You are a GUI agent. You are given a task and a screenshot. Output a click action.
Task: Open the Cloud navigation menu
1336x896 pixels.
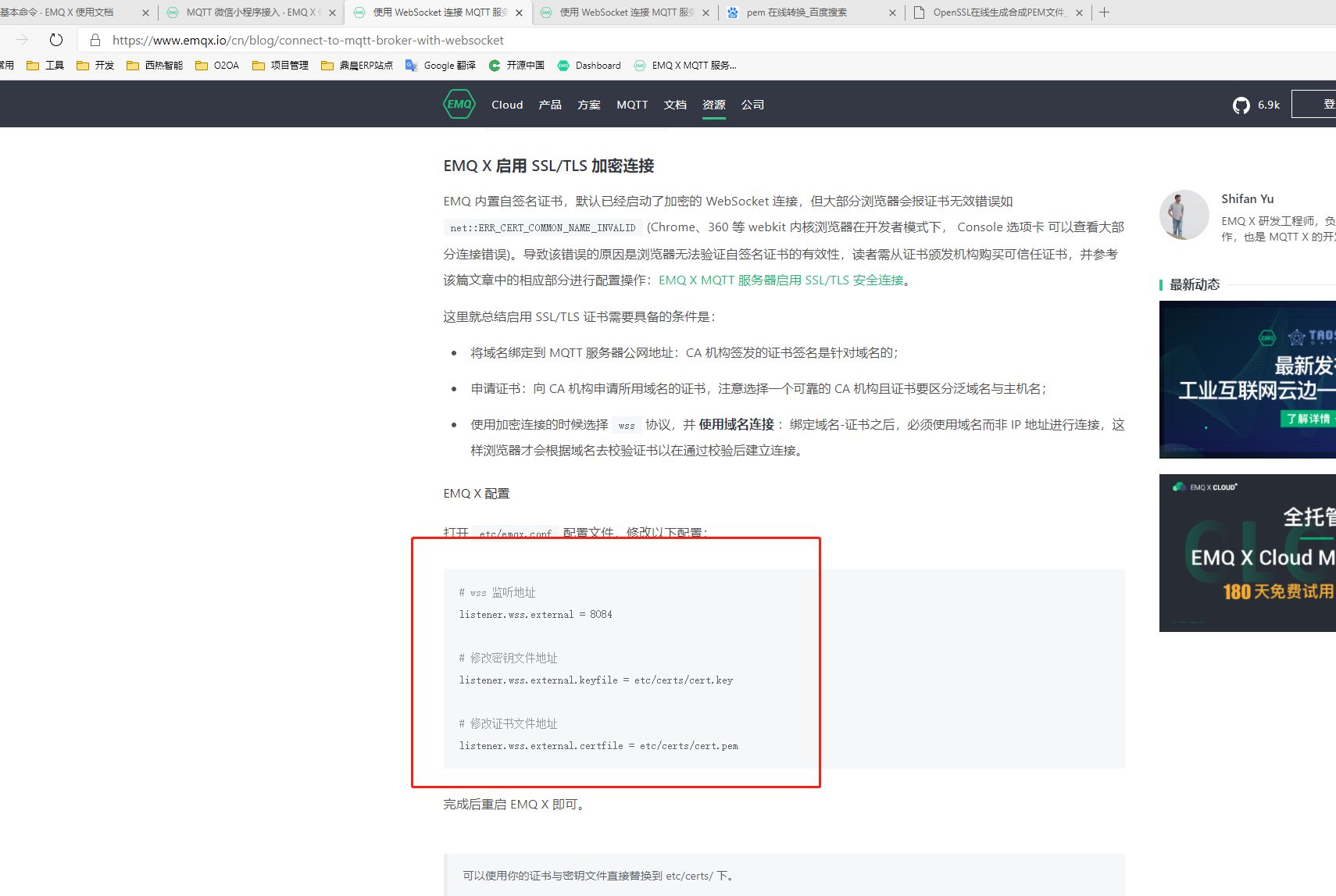point(507,105)
